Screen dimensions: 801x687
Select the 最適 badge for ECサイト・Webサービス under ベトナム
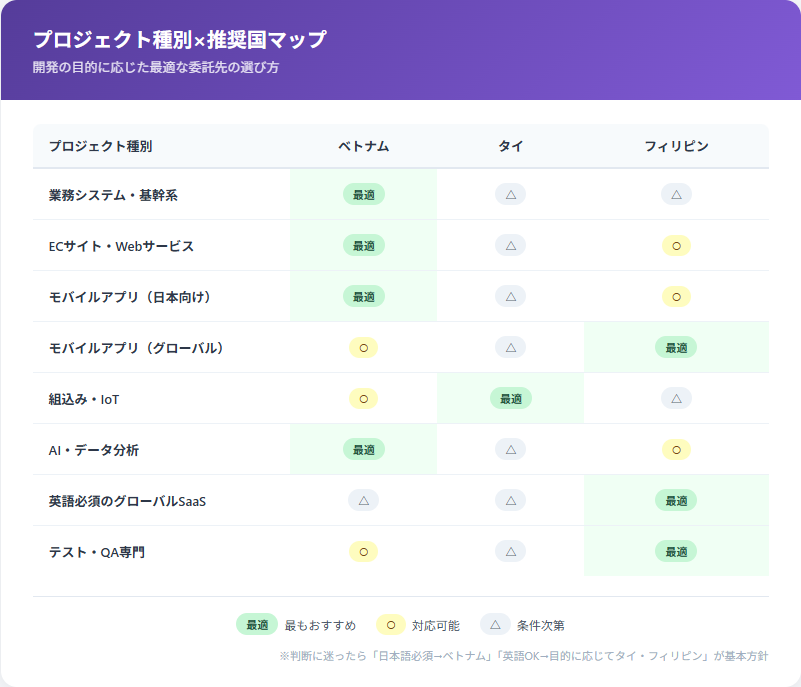(364, 245)
